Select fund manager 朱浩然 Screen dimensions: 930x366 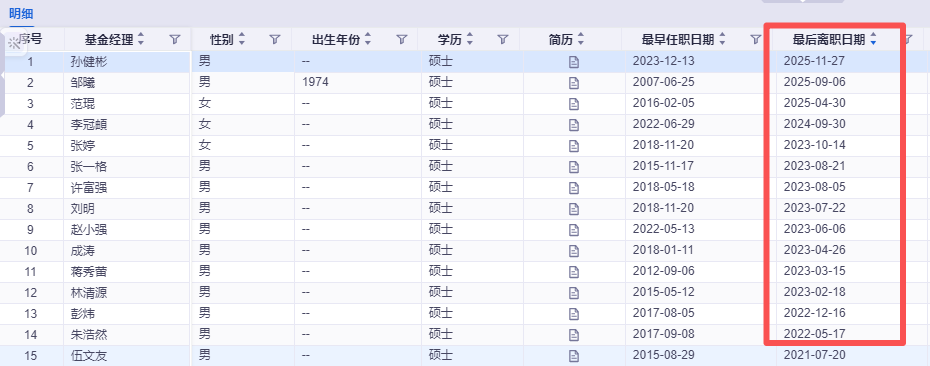(88, 335)
